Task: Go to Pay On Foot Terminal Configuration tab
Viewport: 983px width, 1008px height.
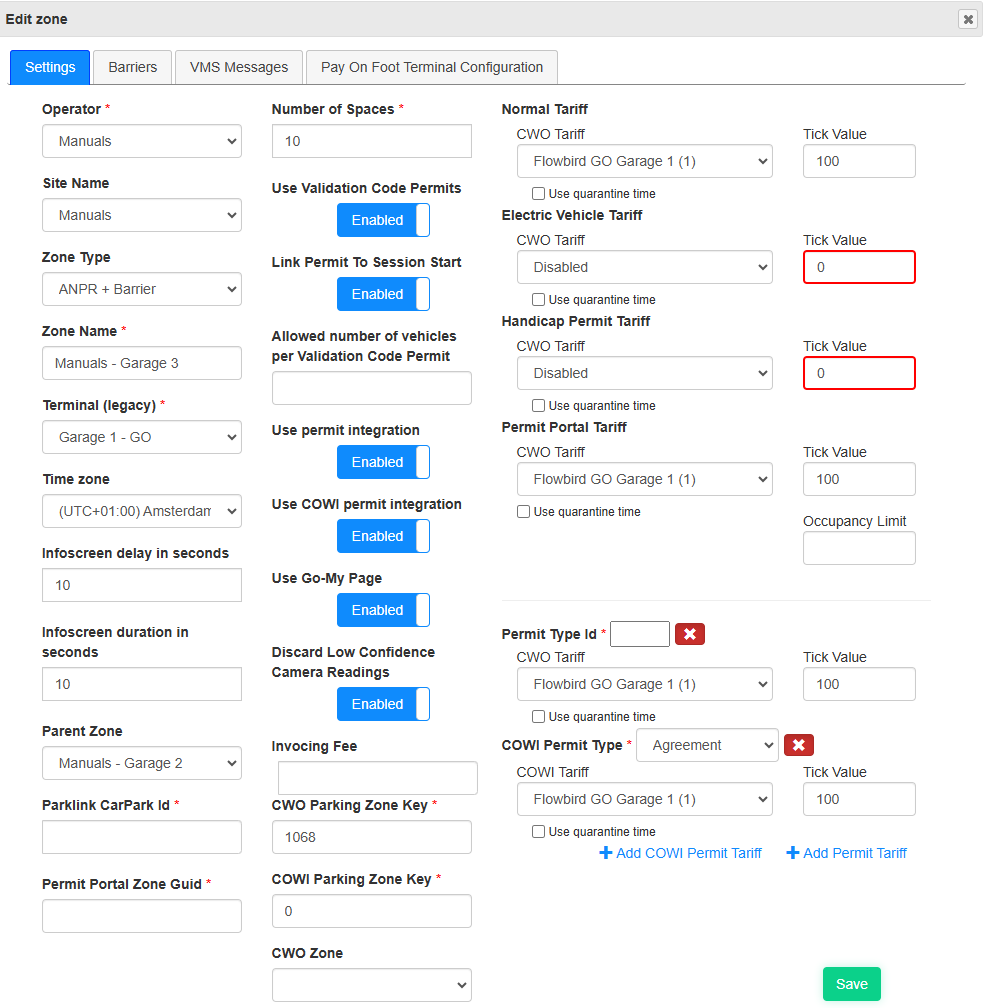Action: point(431,67)
